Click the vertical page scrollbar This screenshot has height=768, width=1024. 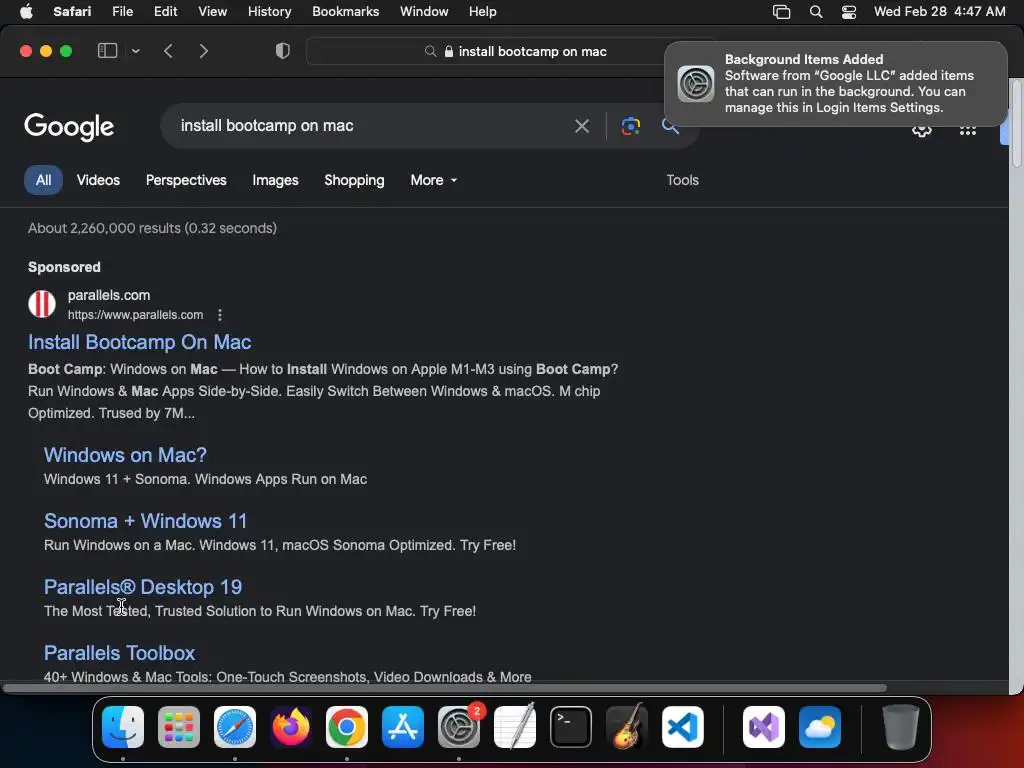pyautogui.click(x=1016, y=124)
